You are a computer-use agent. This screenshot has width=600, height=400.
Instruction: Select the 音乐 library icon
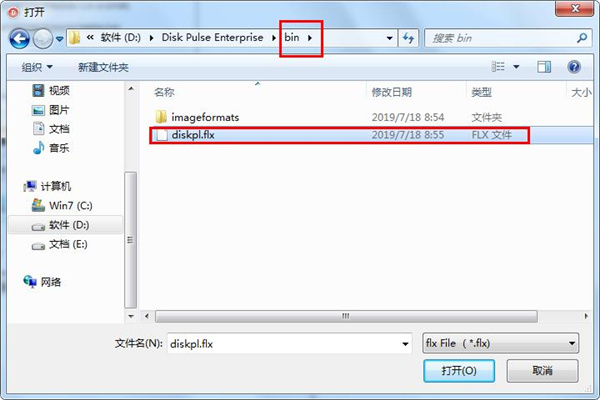click(39, 148)
